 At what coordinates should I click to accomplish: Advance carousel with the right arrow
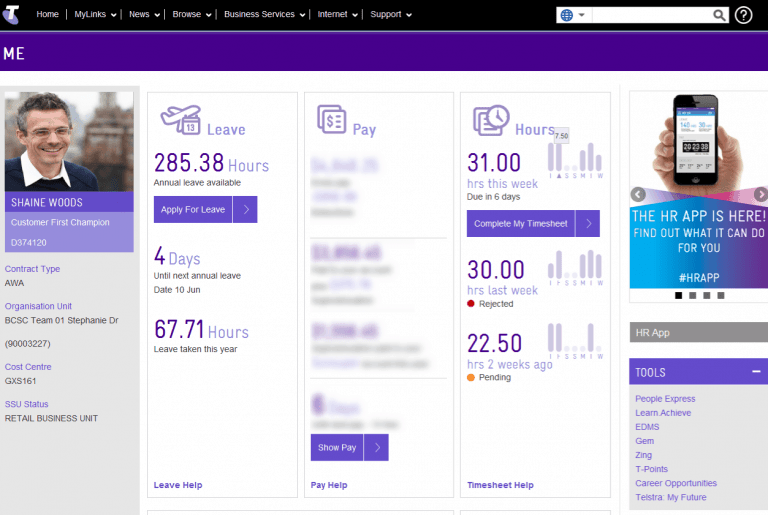(x=760, y=195)
